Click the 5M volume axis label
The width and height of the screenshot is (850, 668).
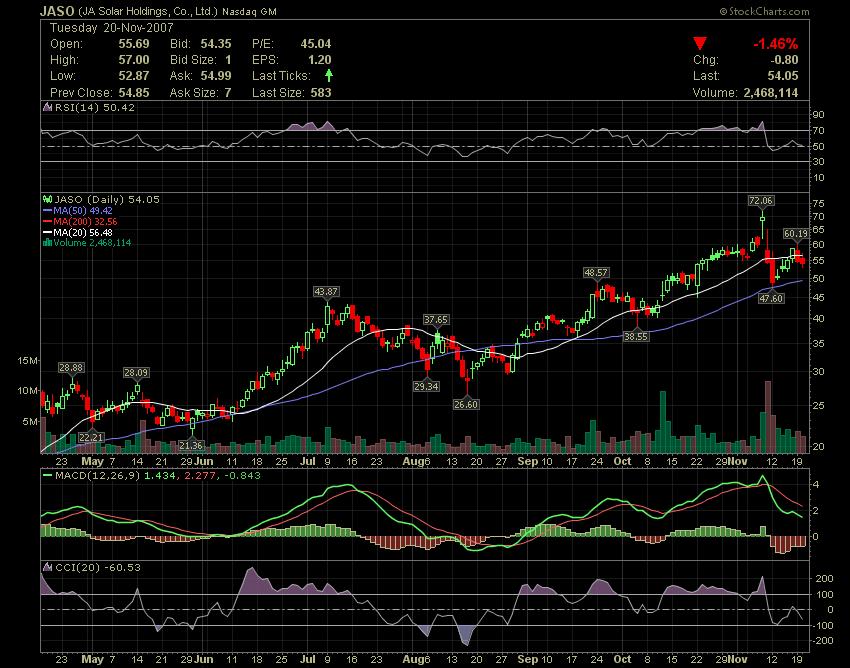(x=30, y=421)
